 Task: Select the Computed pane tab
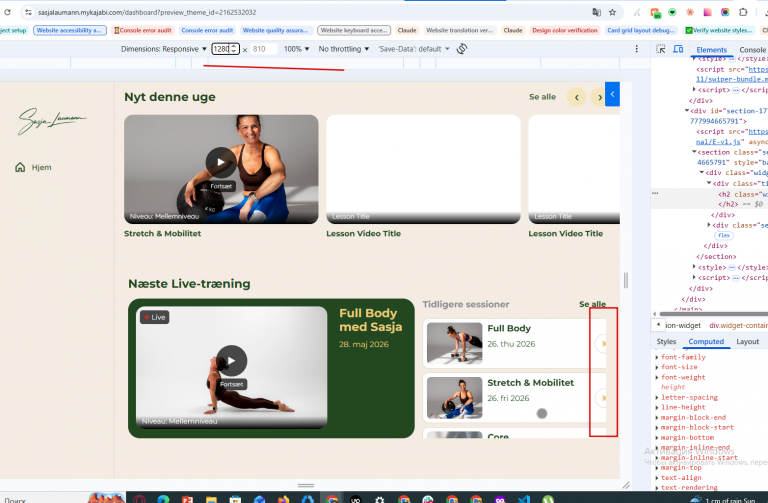tap(706, 341)
